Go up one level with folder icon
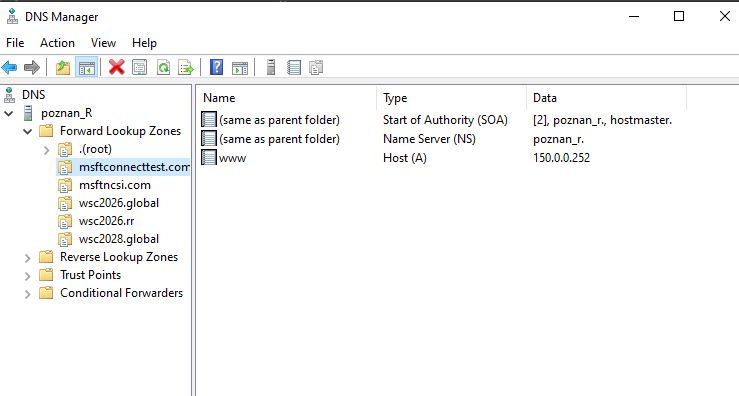 (63, 67)
